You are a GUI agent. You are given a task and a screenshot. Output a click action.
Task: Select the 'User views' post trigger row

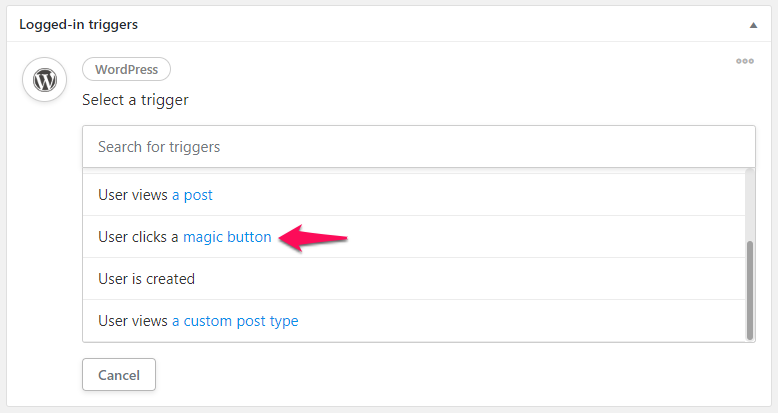pos(414,195)
